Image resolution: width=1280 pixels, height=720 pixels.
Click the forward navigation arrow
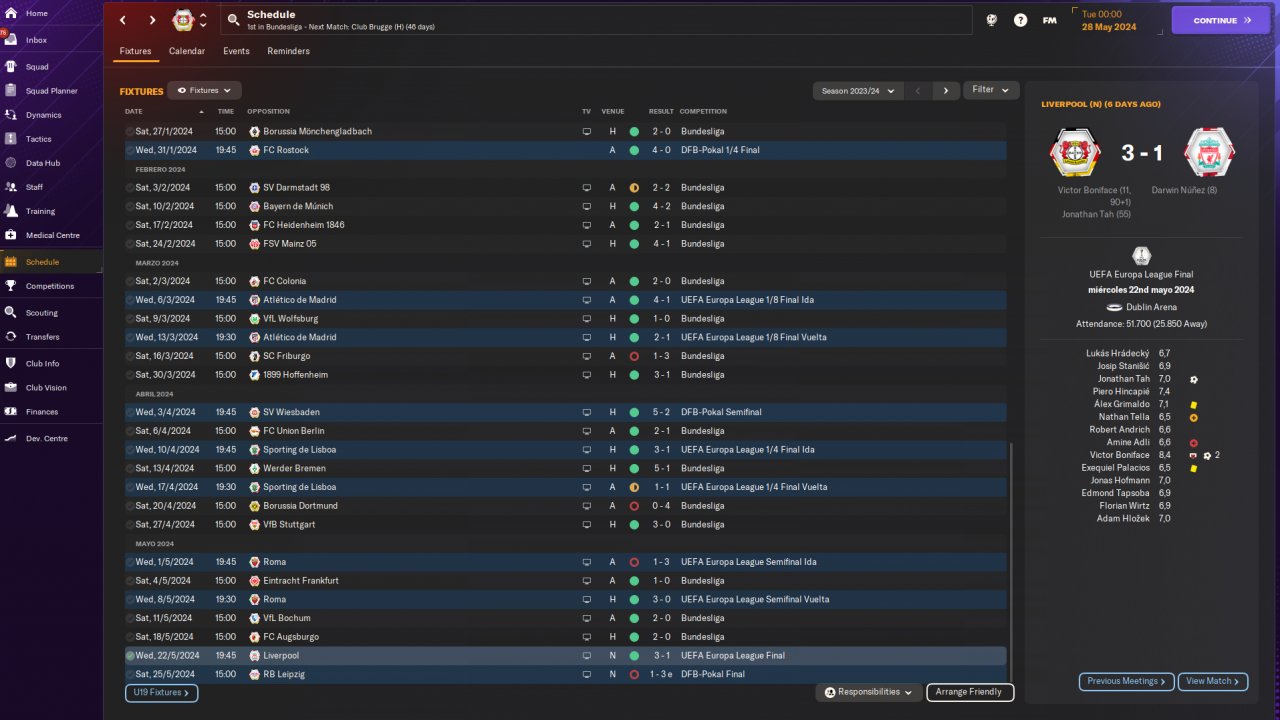(152, 20)
